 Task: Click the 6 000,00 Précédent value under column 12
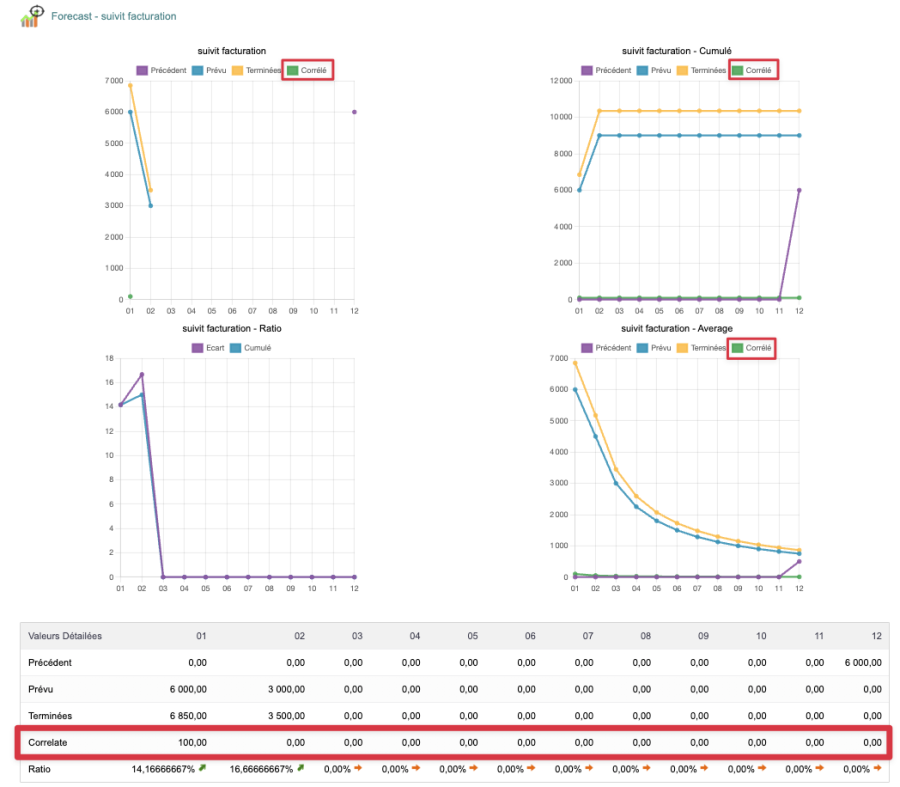tap(858, 662)
